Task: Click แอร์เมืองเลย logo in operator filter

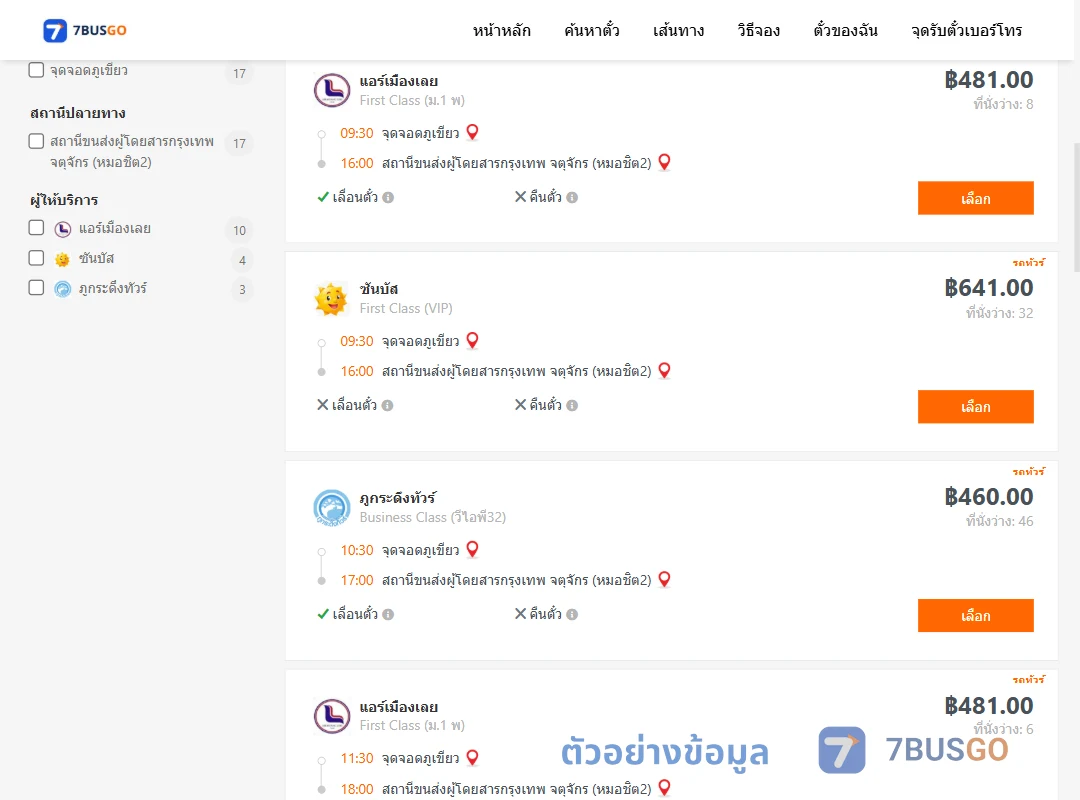Action: coord(63,229)
